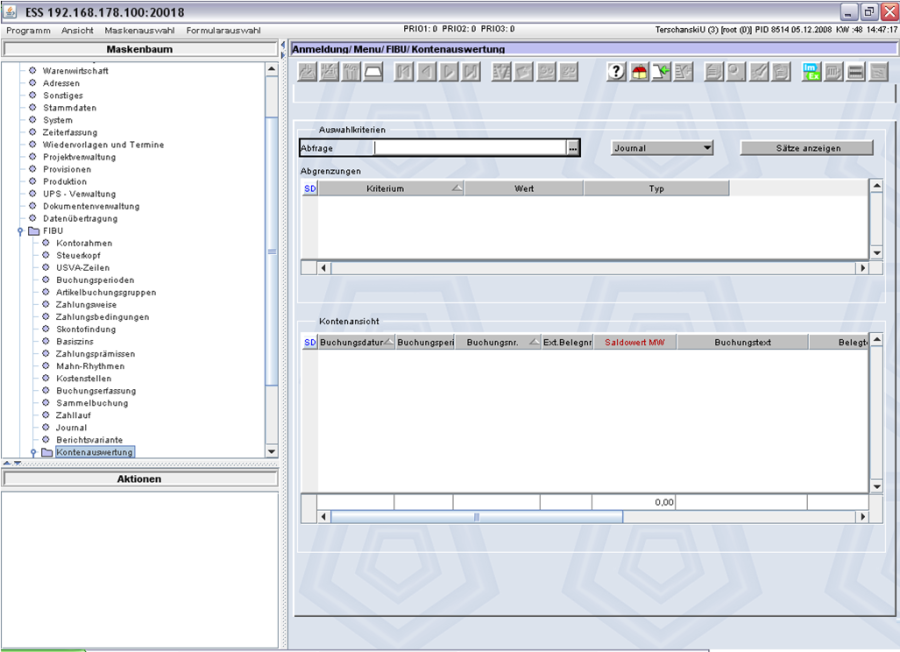The height and width of the screenshot is (652, 900).
Task: Sort by Buchungsdatum column header
Action: click(356, 342)
